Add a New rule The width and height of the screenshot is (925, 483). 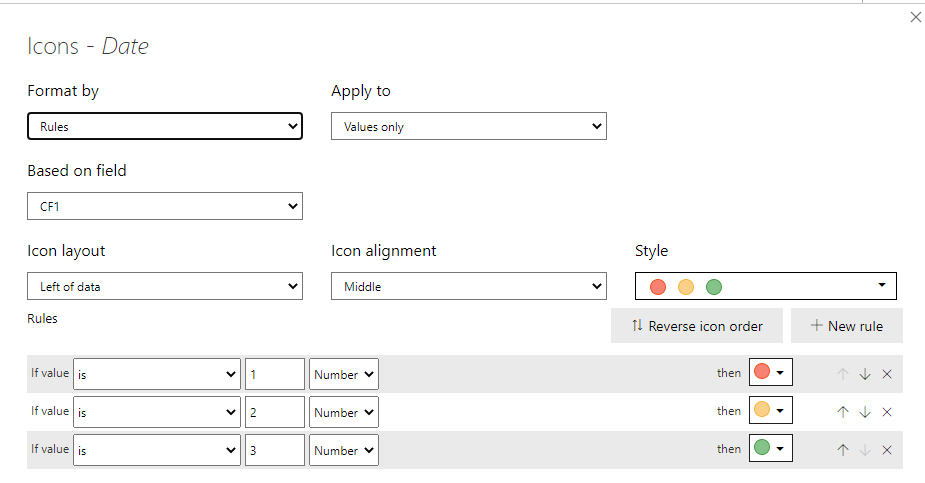[x=847, y=326]
